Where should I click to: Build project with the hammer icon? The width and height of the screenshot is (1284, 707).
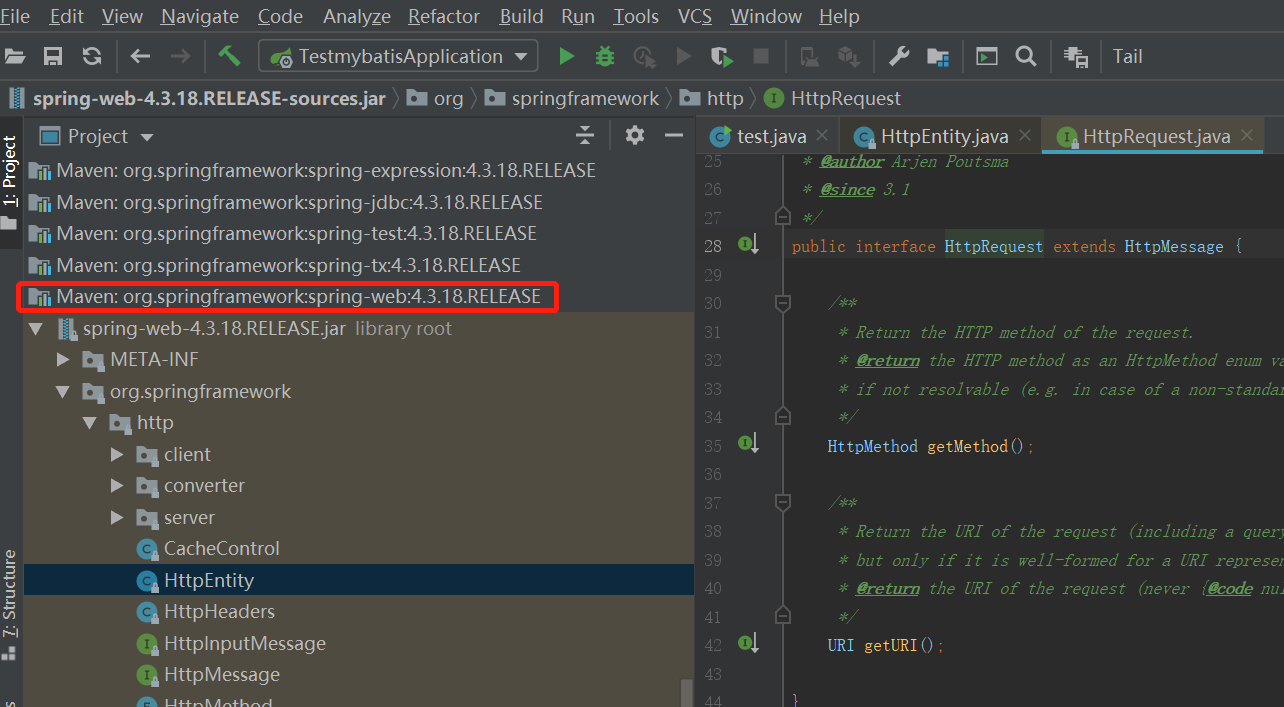point(230,56)
